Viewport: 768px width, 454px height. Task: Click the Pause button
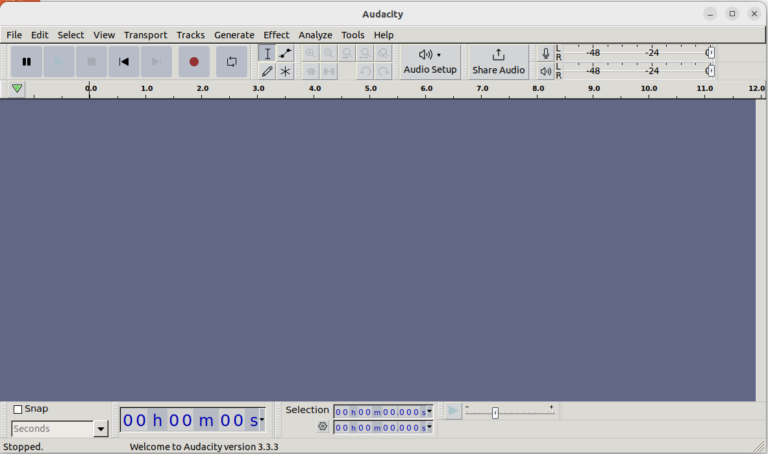(27, 62)
